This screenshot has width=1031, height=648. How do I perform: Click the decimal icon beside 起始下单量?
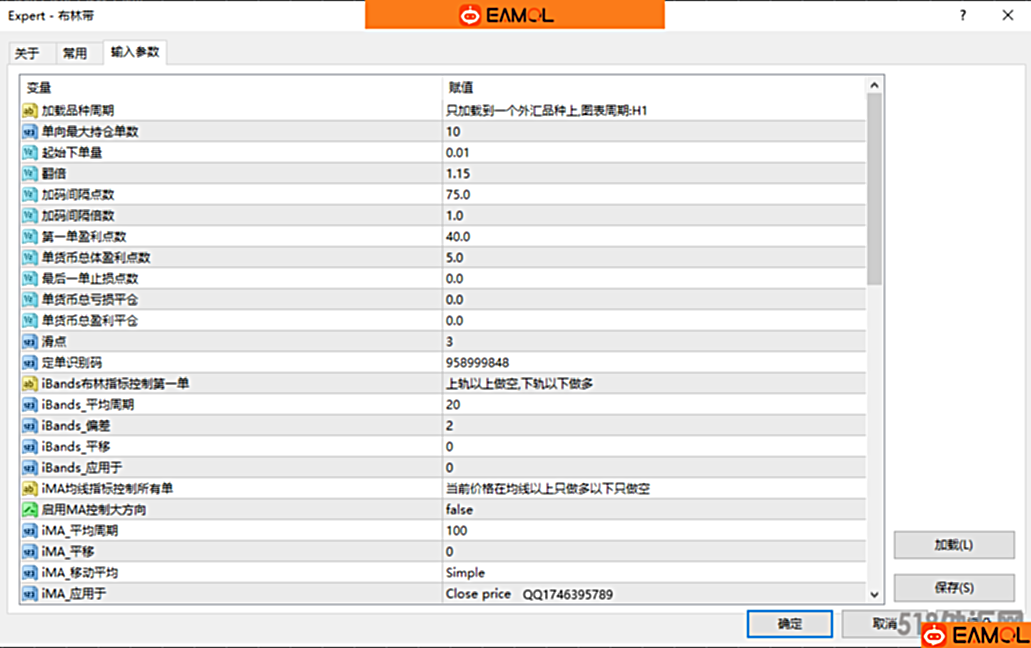tap(30, 153)
